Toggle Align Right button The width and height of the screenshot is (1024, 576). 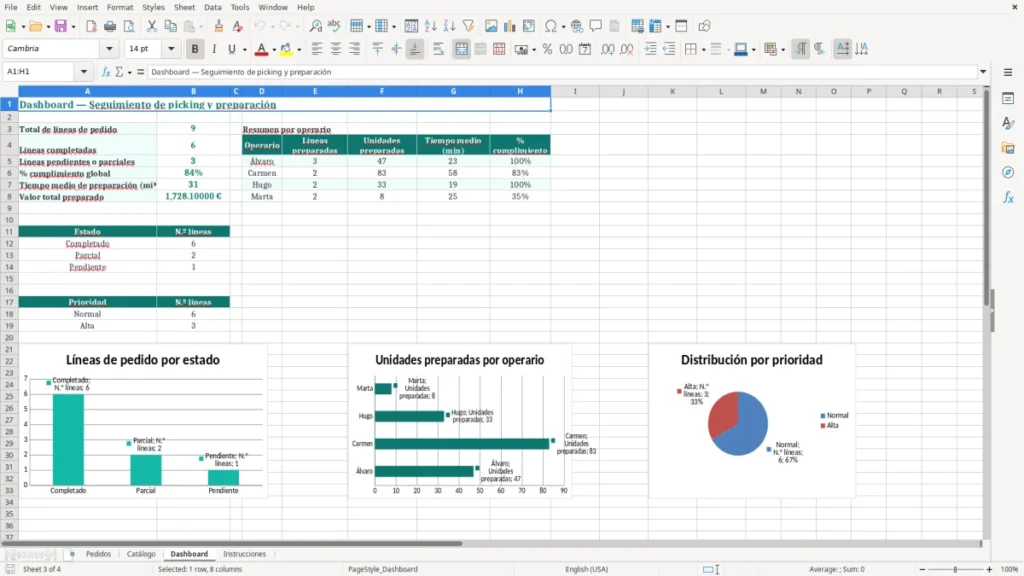coord(355,49)
